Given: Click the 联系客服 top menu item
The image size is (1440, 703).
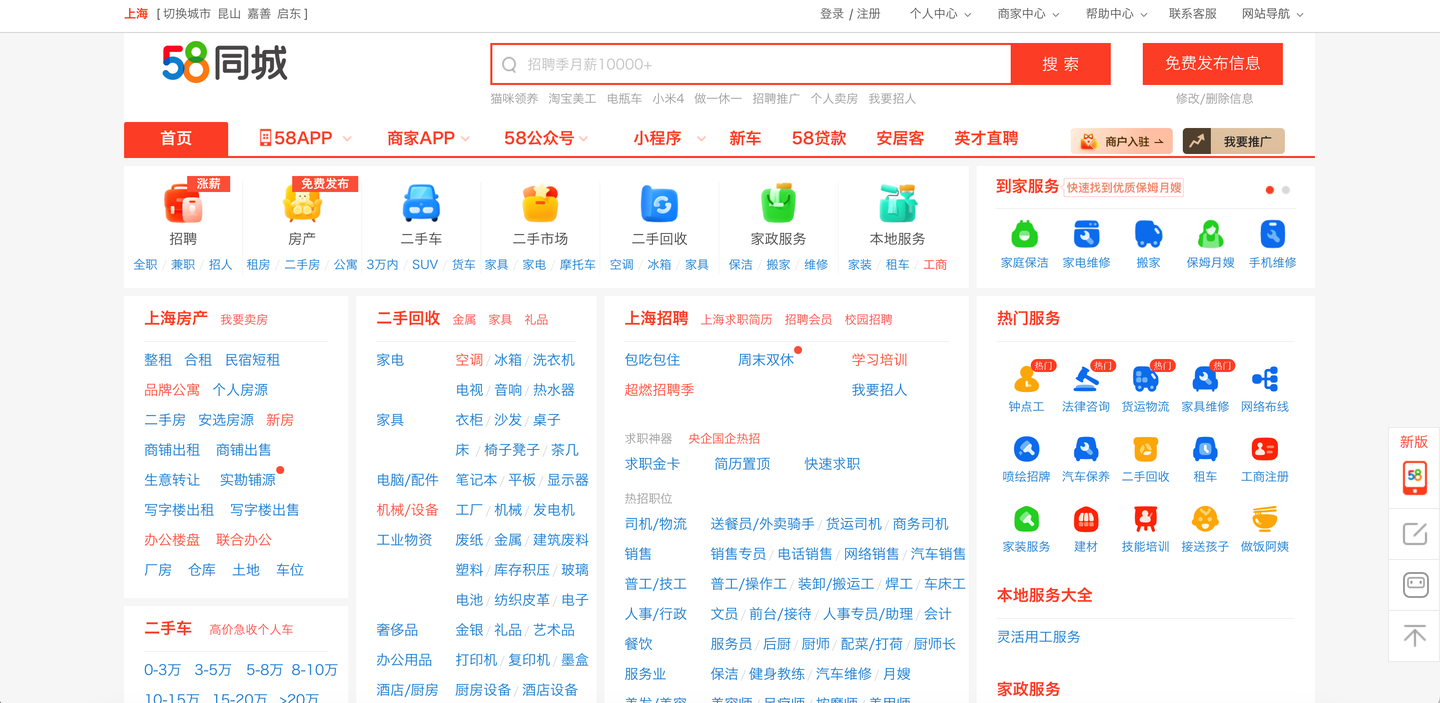Looking at the screenshot, I should point(1193,14).
